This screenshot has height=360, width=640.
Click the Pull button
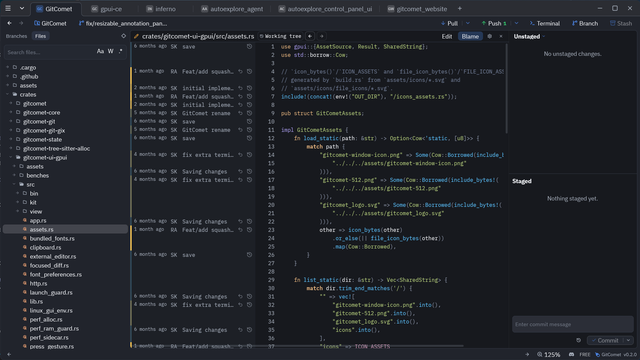point(449,23)
